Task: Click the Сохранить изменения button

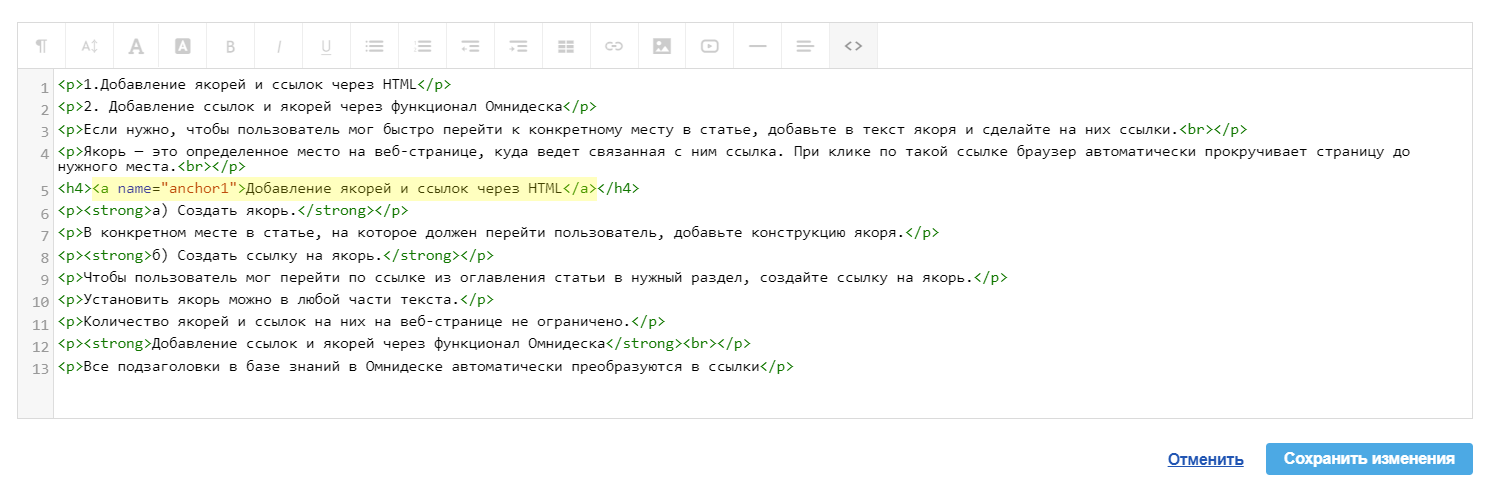Action: click(x=1369, y=459)
